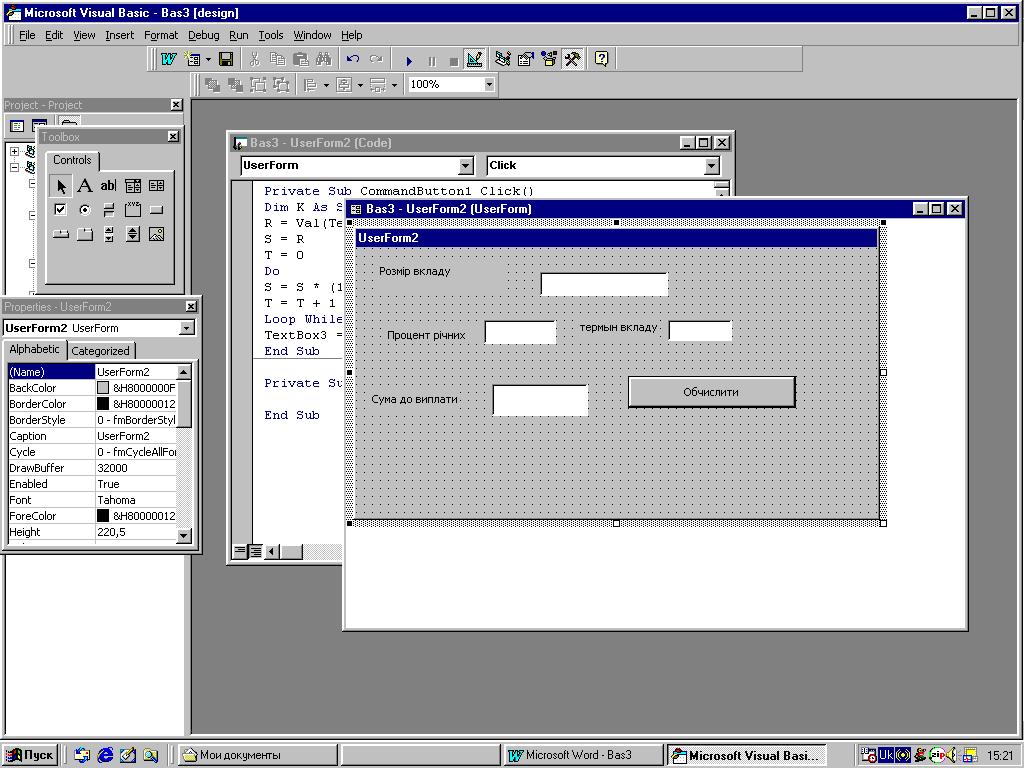Viewport: 1024px width, 768px height.
Task: Click the Group controls icon
Action: 258,85
